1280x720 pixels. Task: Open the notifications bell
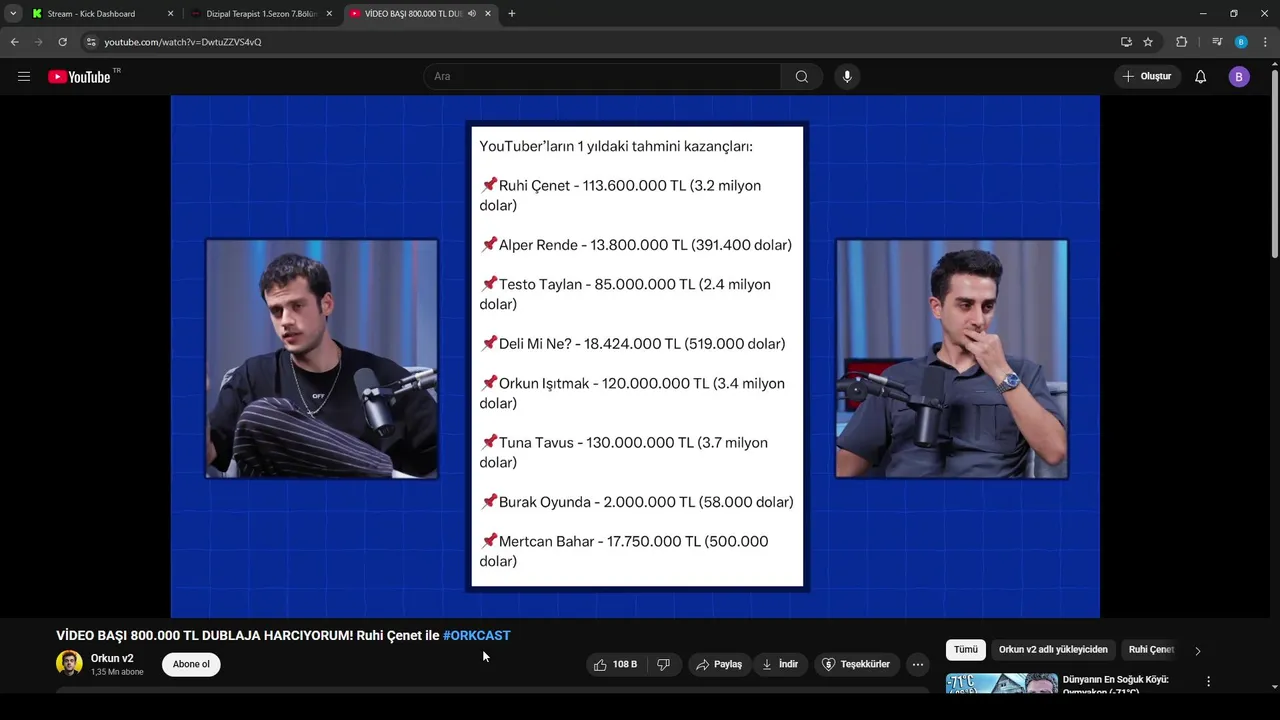coord(1201,77)
